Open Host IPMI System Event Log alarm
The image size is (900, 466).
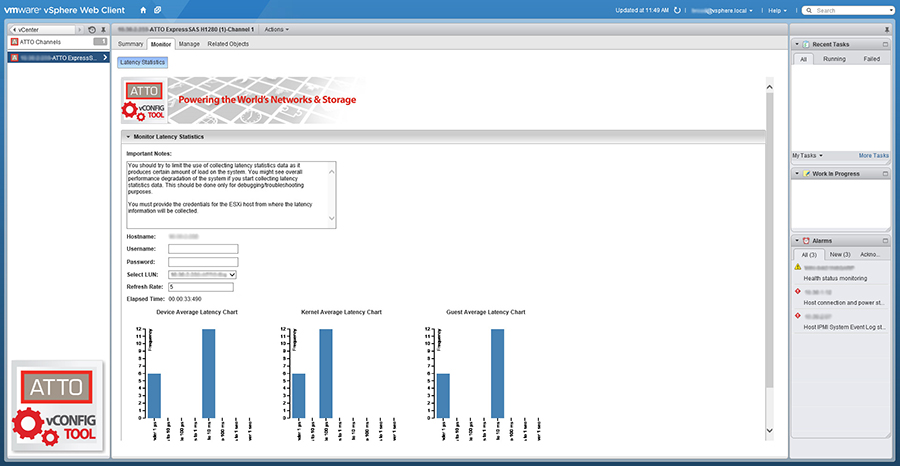845,328
